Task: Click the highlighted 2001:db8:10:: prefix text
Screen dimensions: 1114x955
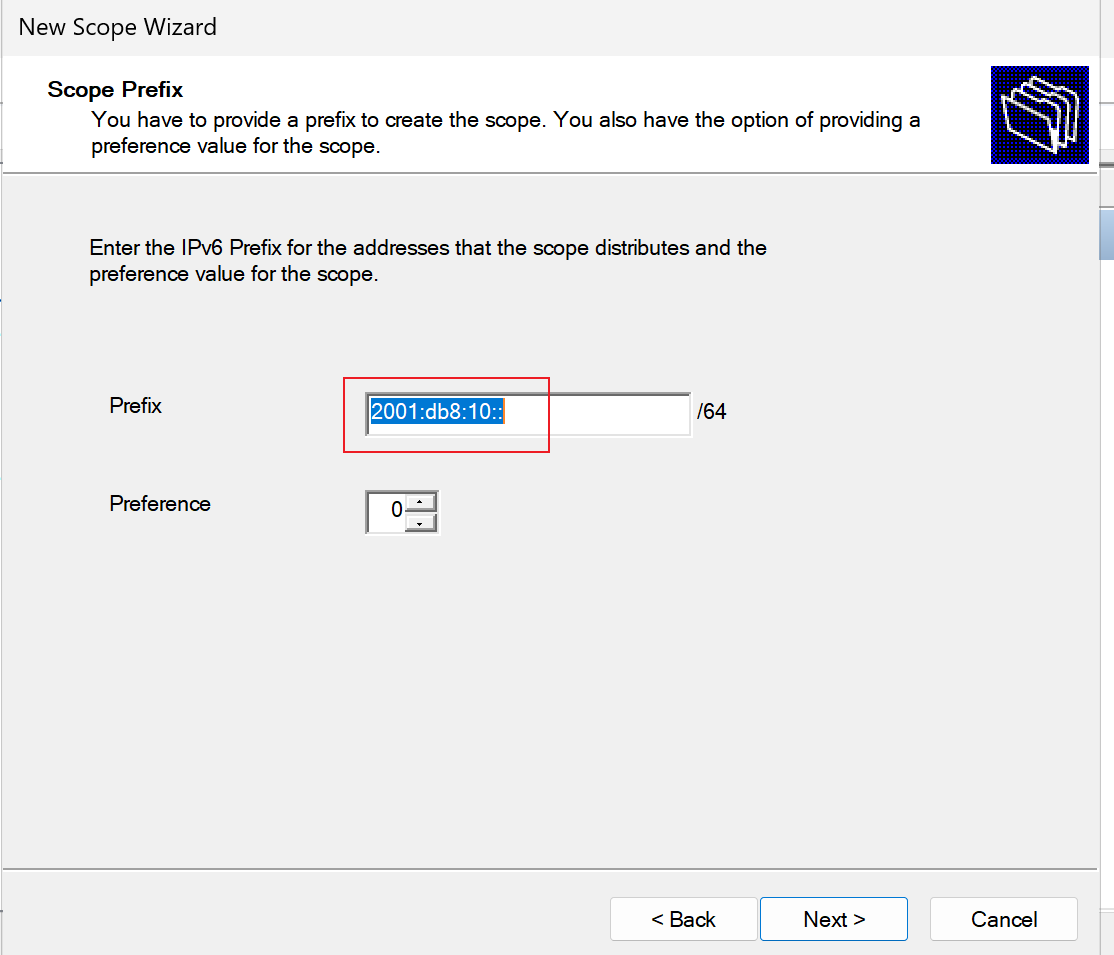Action: click(437, 411)
